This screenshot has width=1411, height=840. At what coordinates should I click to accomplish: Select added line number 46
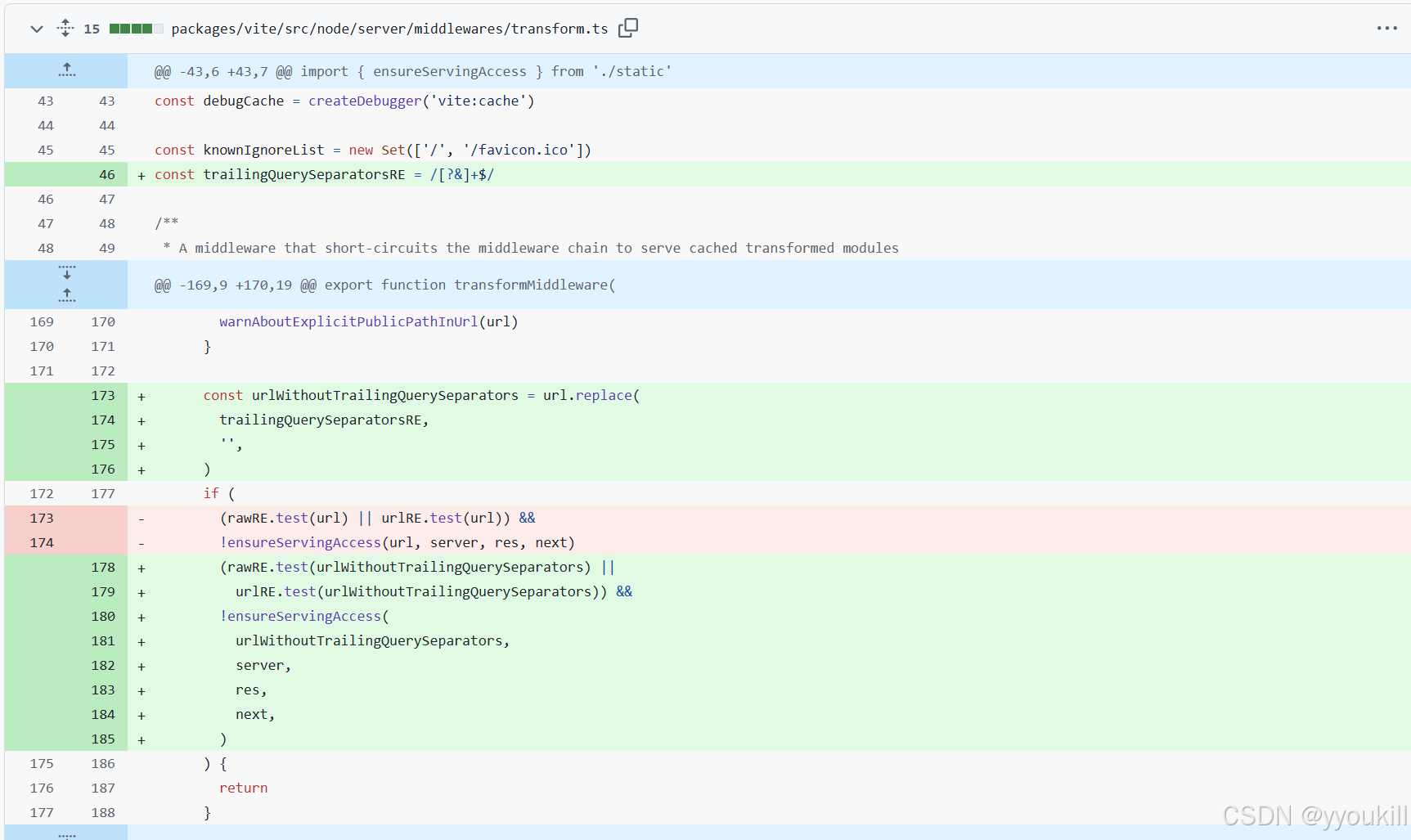[x=106, y=174]
